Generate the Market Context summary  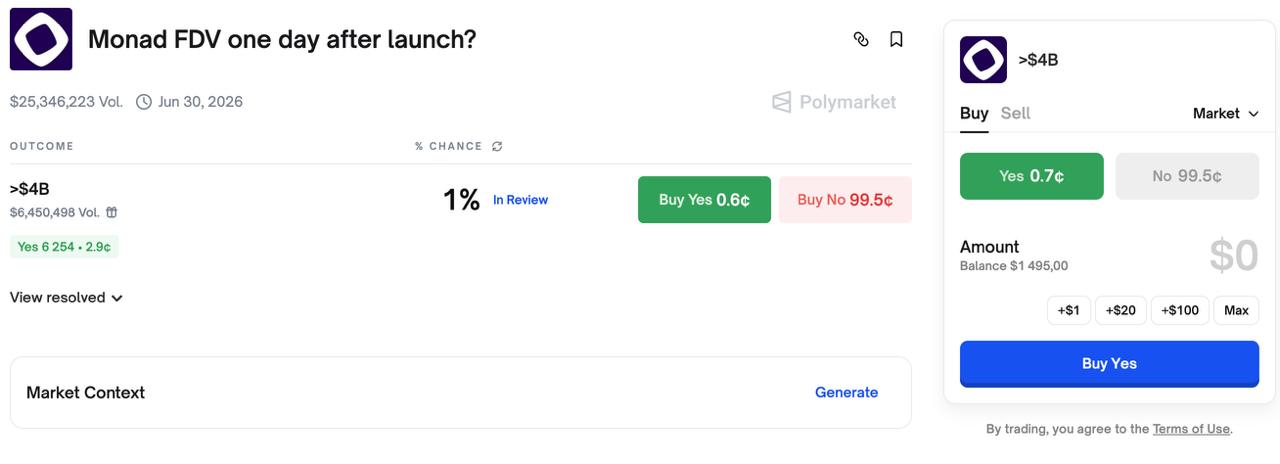click(x=846, y=392)
